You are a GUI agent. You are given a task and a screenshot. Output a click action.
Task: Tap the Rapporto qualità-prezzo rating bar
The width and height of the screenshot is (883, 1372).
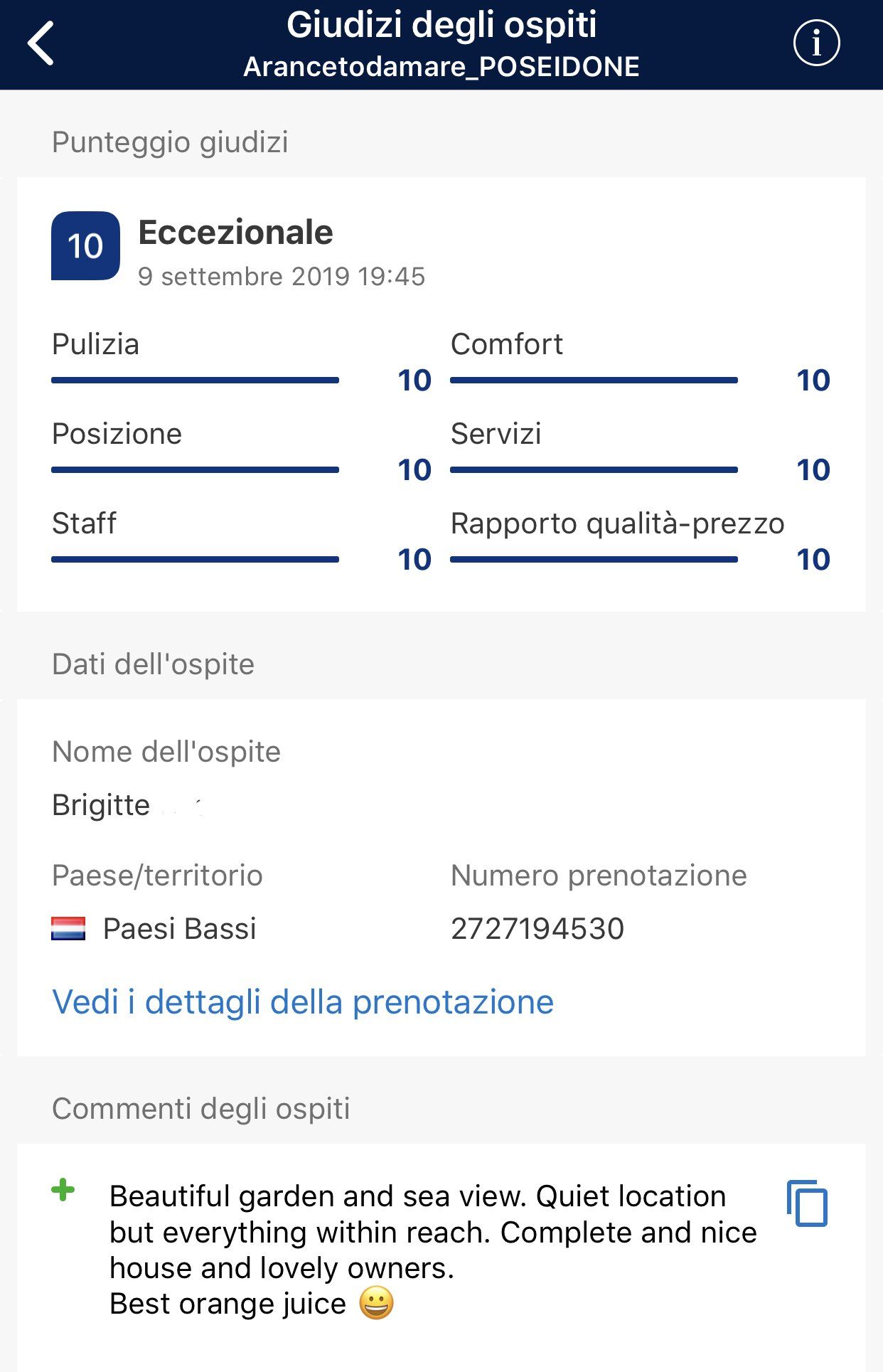coord(594,560)
